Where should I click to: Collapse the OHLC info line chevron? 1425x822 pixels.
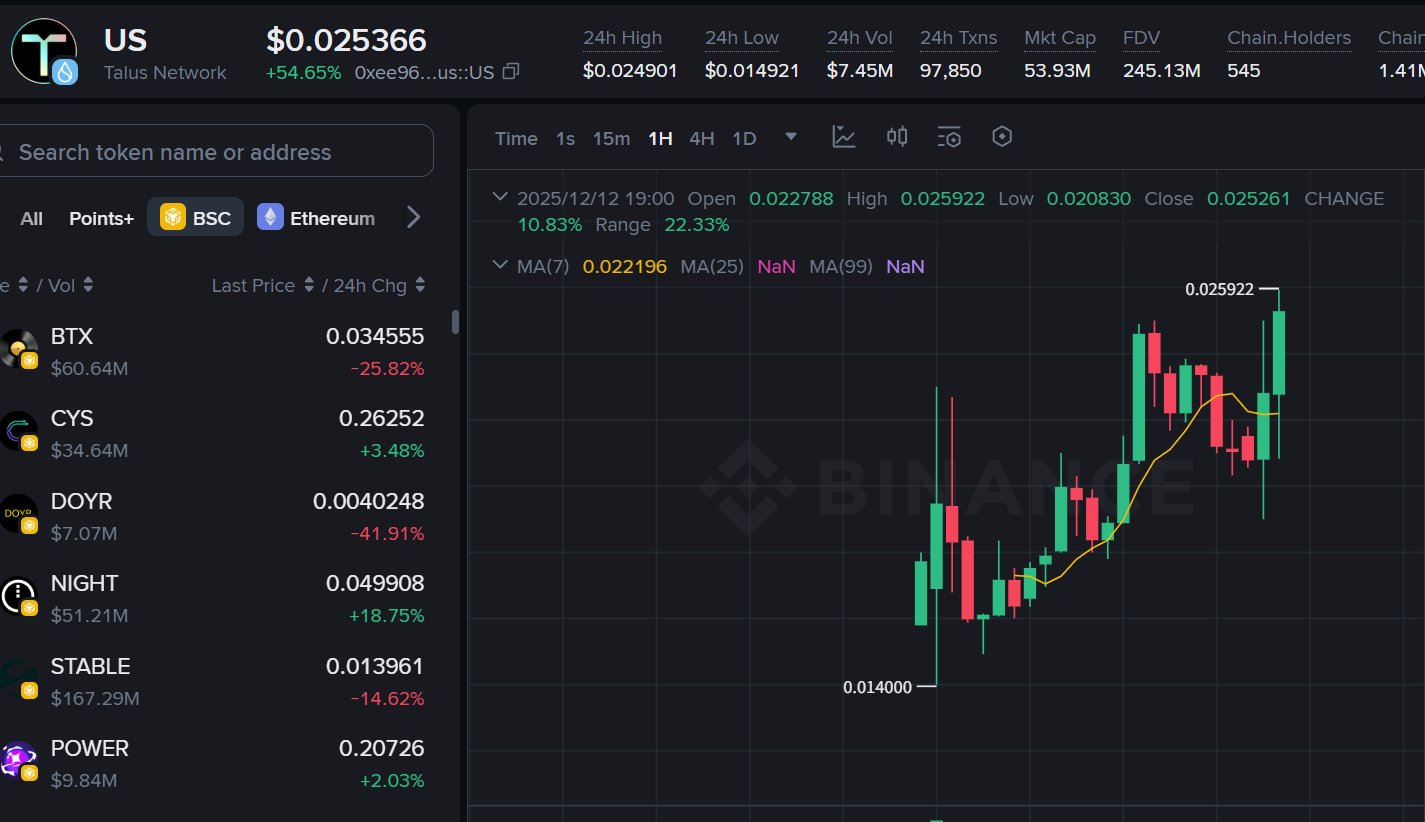pyautogui.click(x=500, y=197)
